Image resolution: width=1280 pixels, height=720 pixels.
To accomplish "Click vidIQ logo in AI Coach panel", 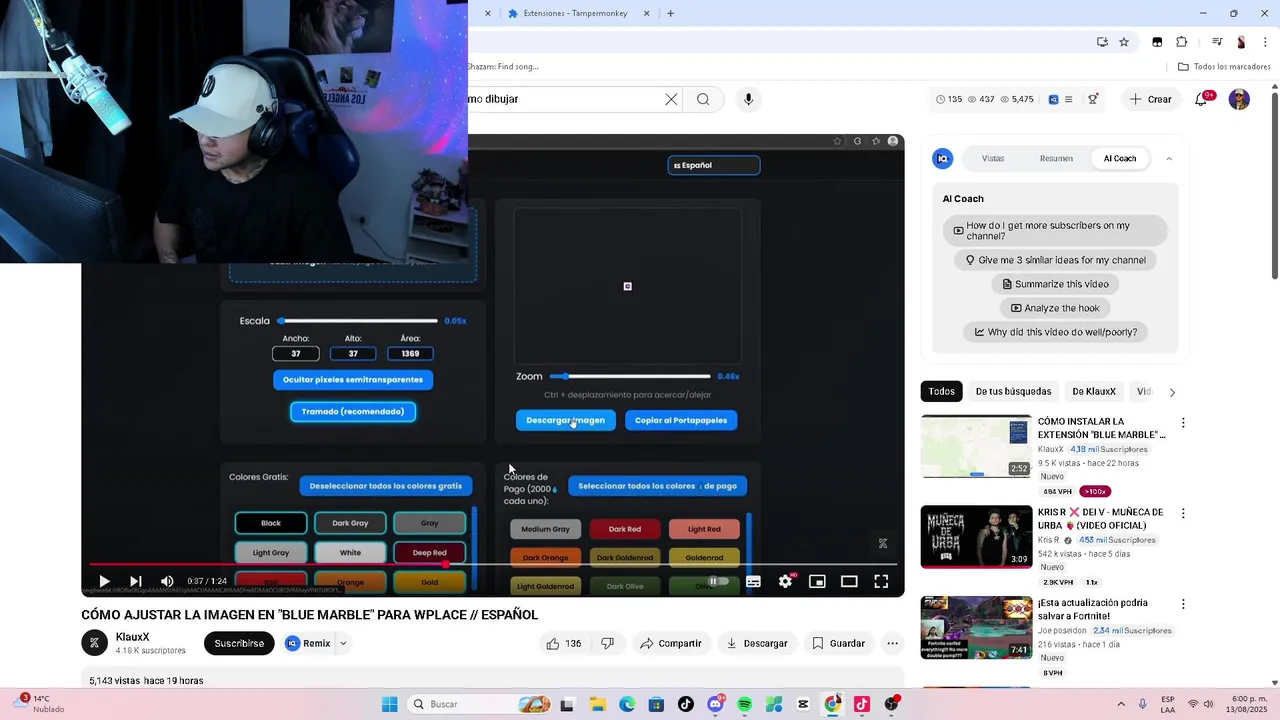I will (942, 158).
